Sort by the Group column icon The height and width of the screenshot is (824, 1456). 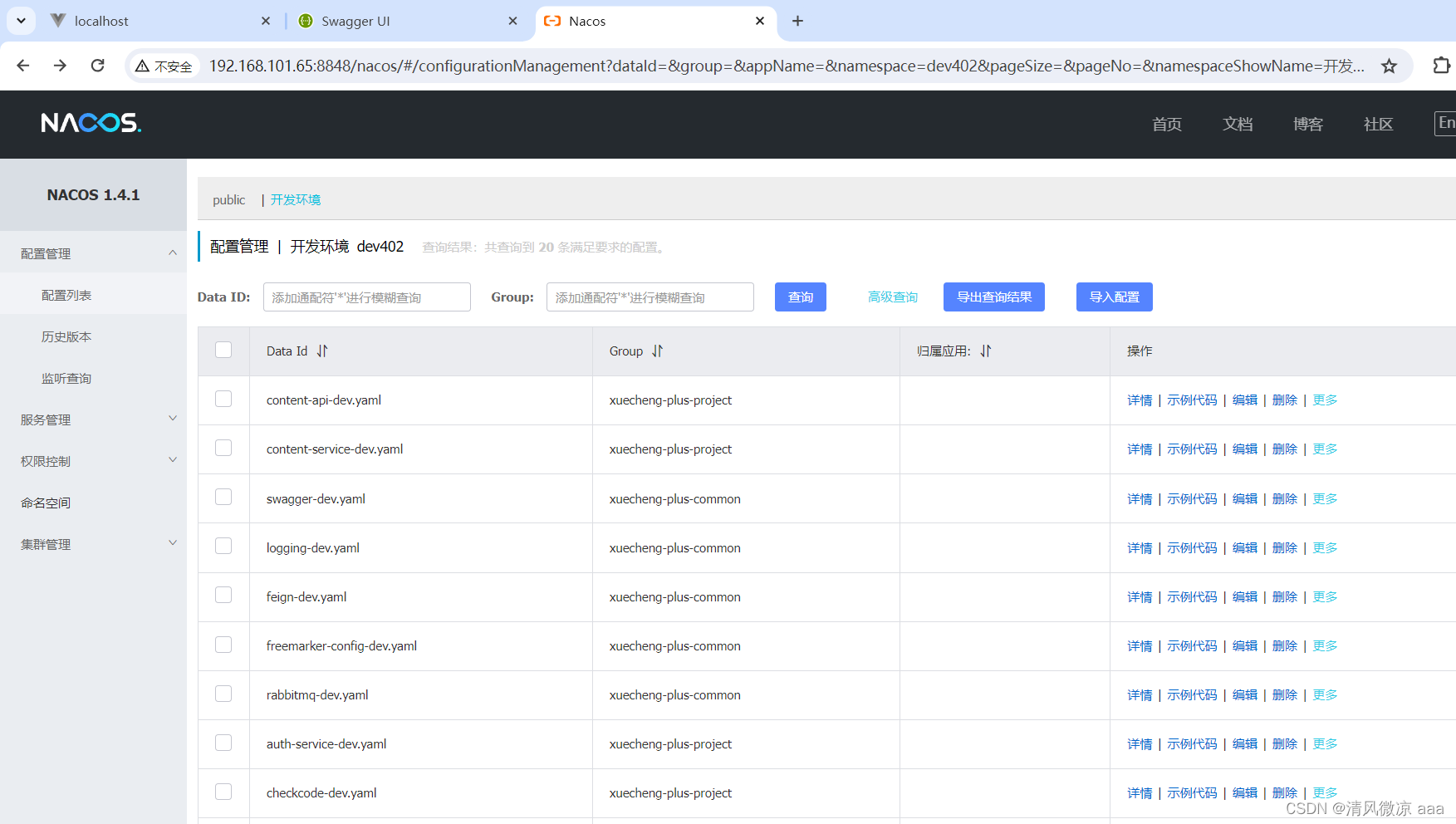coord(658,351)
